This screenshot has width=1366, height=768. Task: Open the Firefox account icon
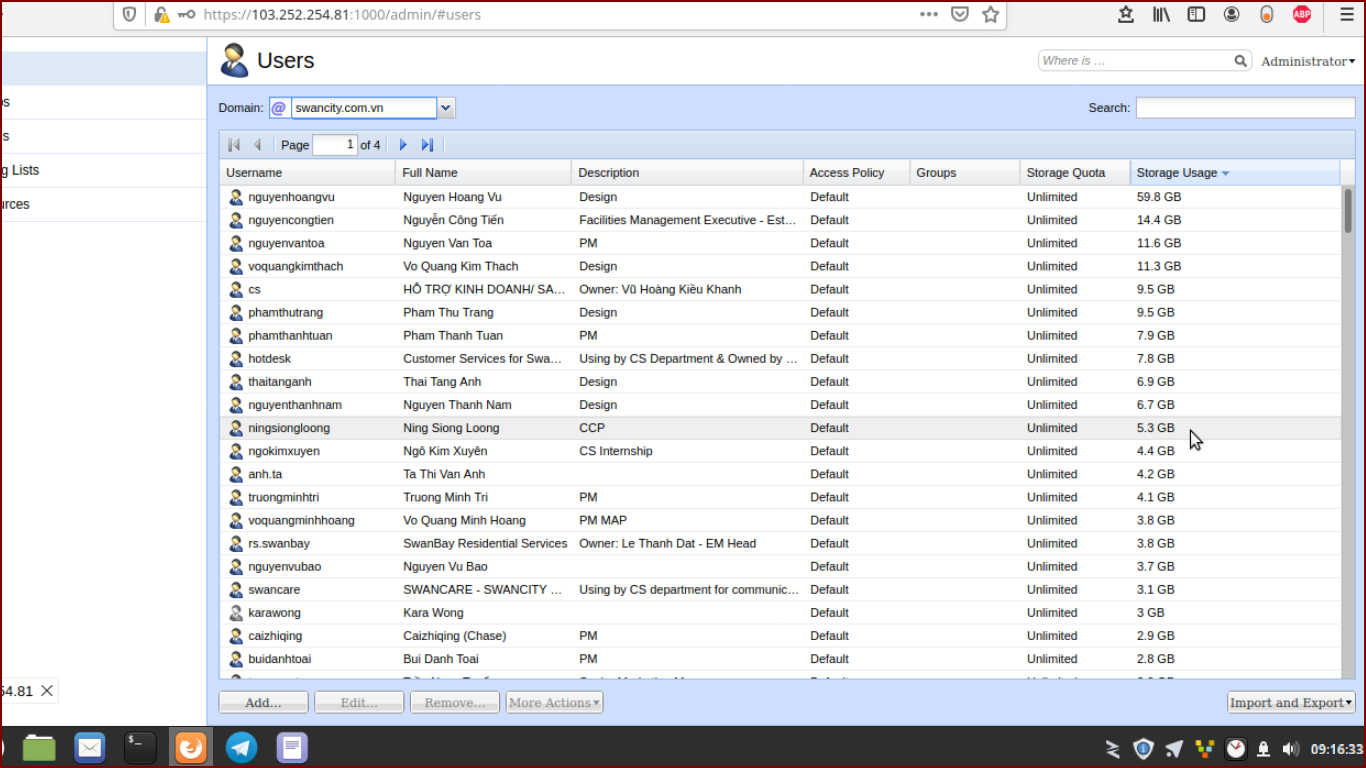pyautogui.click(x=1231, y=14)
